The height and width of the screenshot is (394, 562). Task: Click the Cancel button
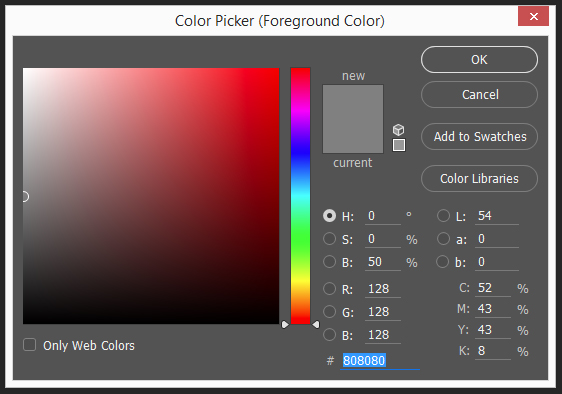(x=479, y=95)
